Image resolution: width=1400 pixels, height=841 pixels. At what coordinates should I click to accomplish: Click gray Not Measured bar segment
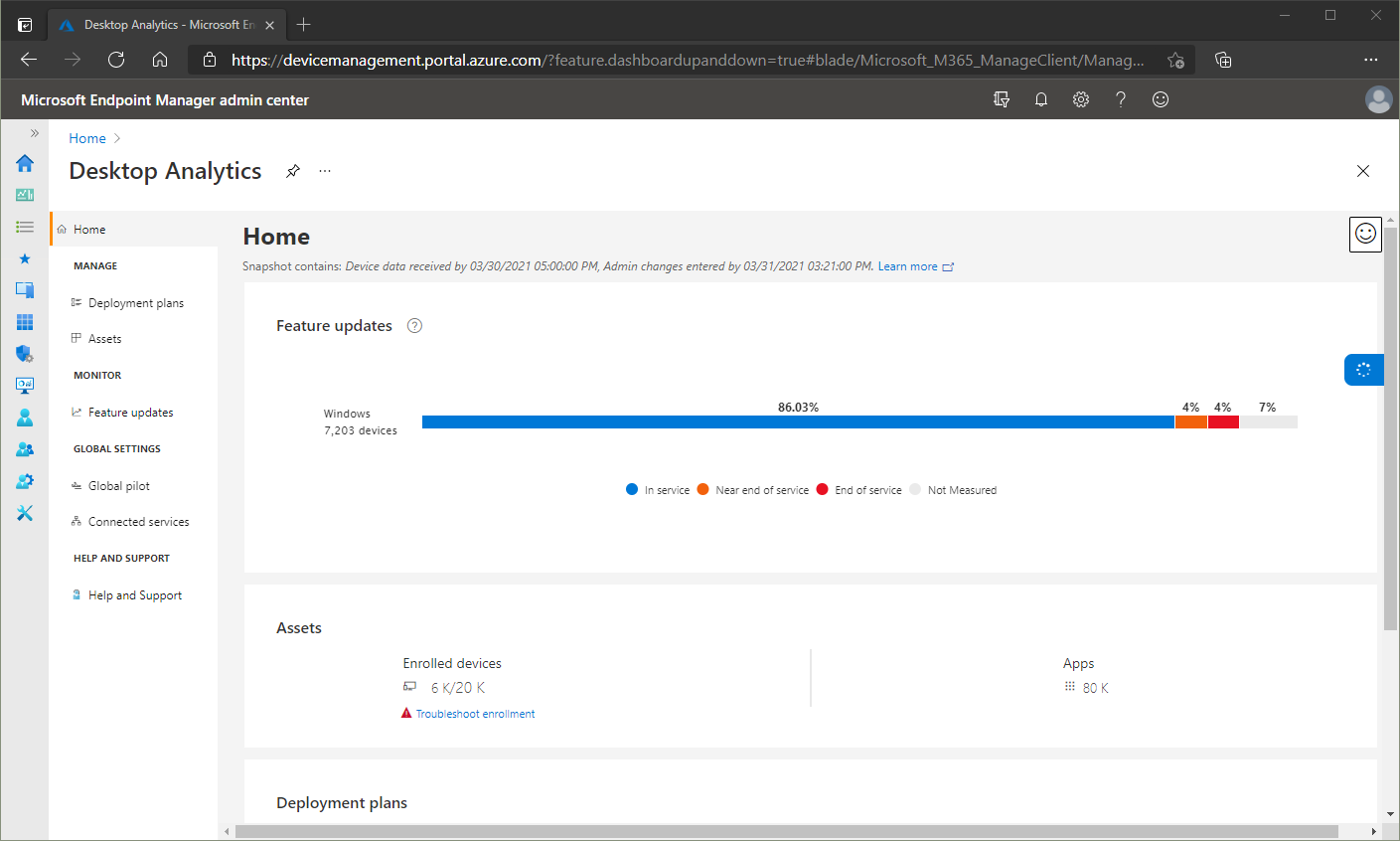pyautogui.click(x=1269, y=422)
